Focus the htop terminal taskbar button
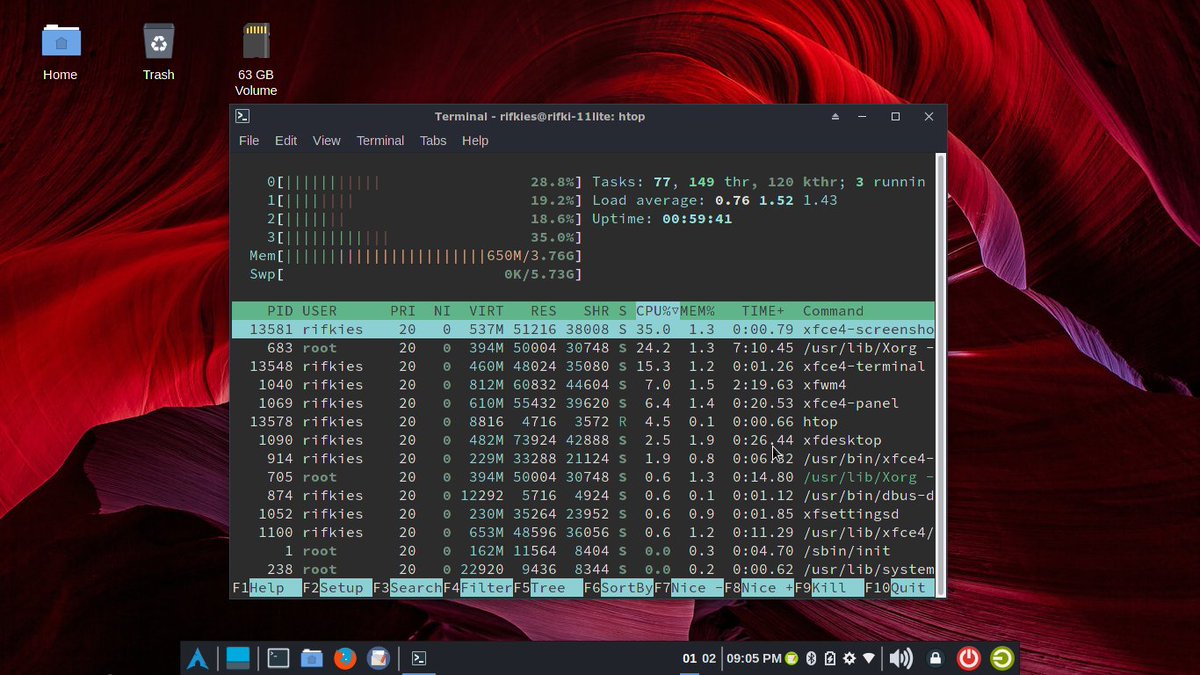Viewport: 1200px width, 675px height. click(420, 658)
